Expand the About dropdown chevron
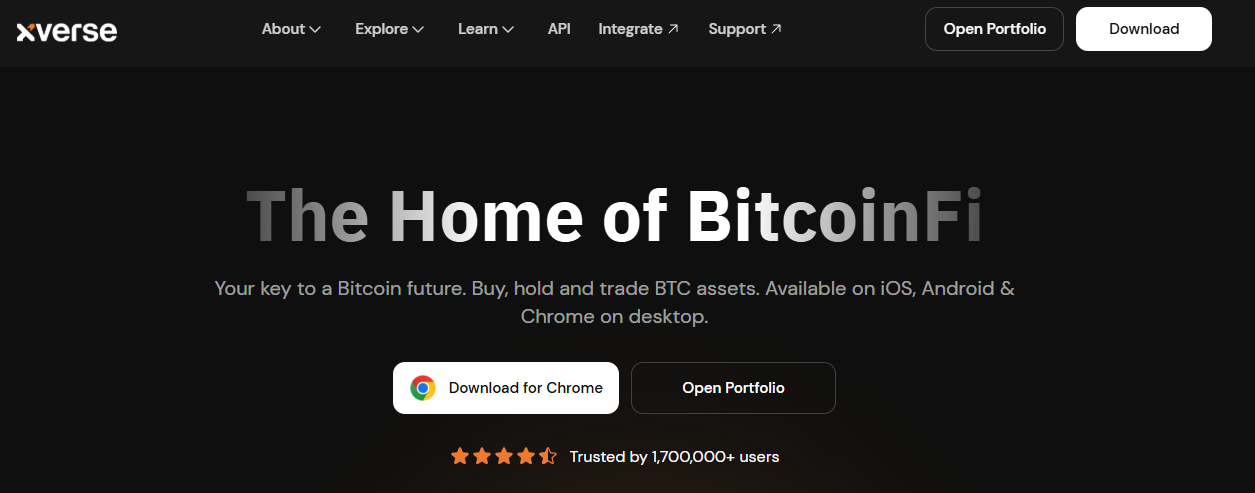Viewport: 1255px width, 493px height. click(x=316, y=30)
